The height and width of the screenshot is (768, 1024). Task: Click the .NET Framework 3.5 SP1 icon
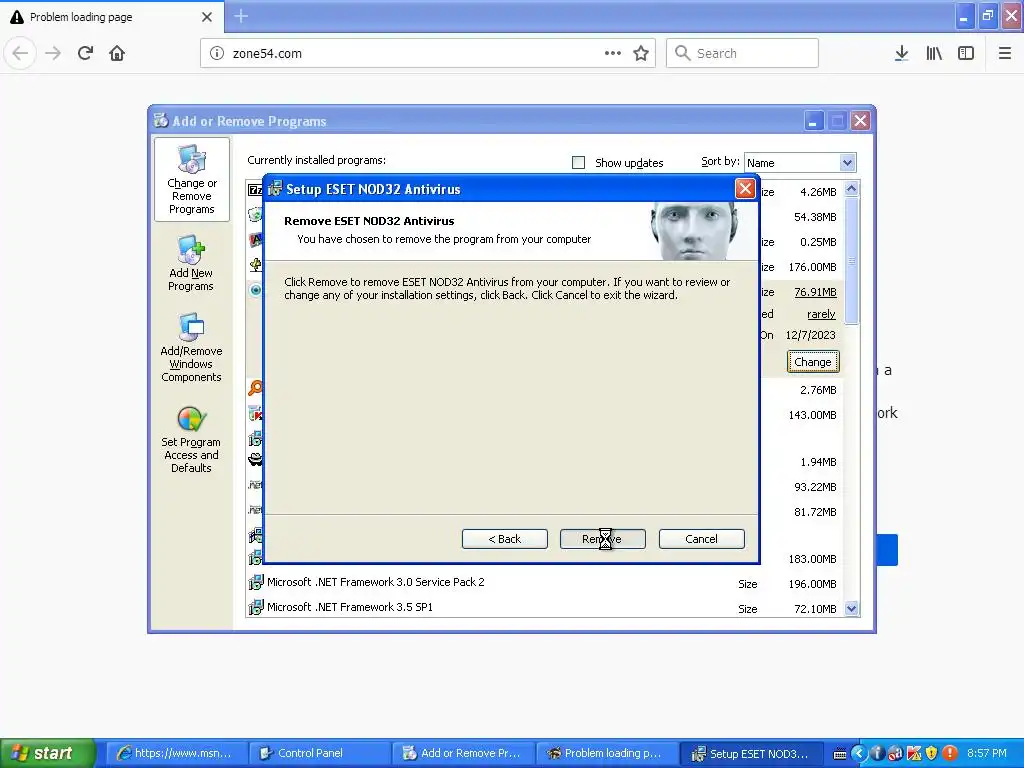(255, 607)
